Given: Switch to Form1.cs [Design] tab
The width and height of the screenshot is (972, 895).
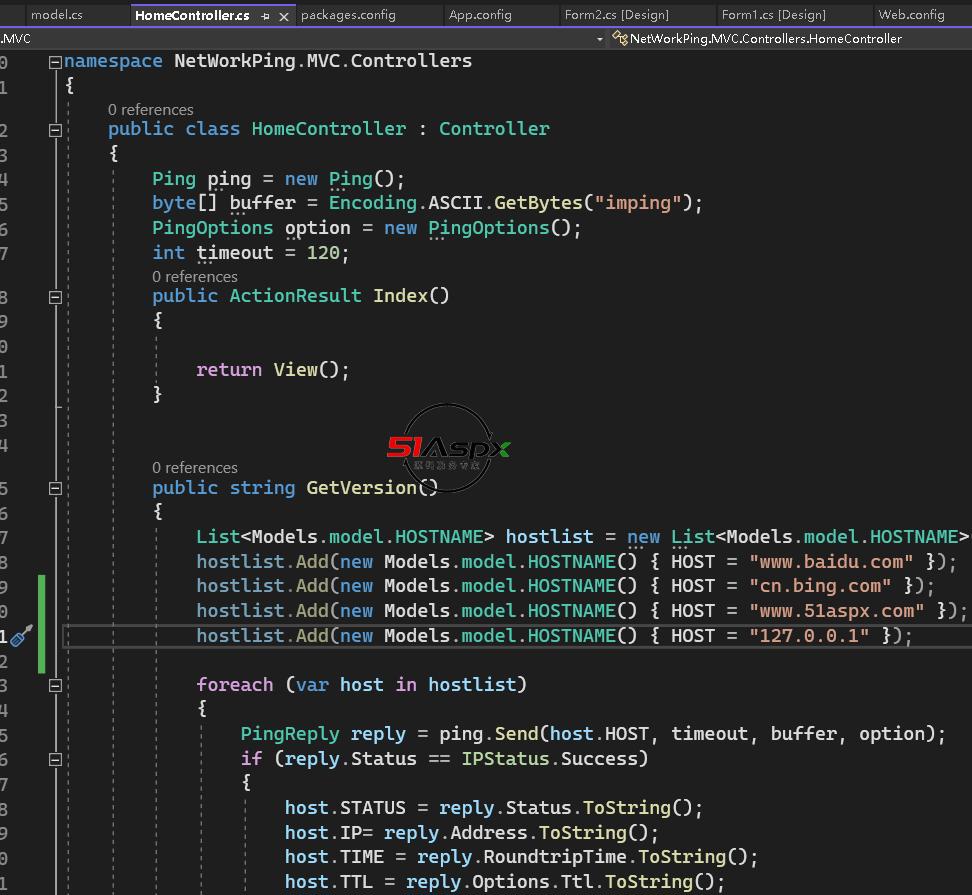Looking at the screenshot, I should pos(774,15).
